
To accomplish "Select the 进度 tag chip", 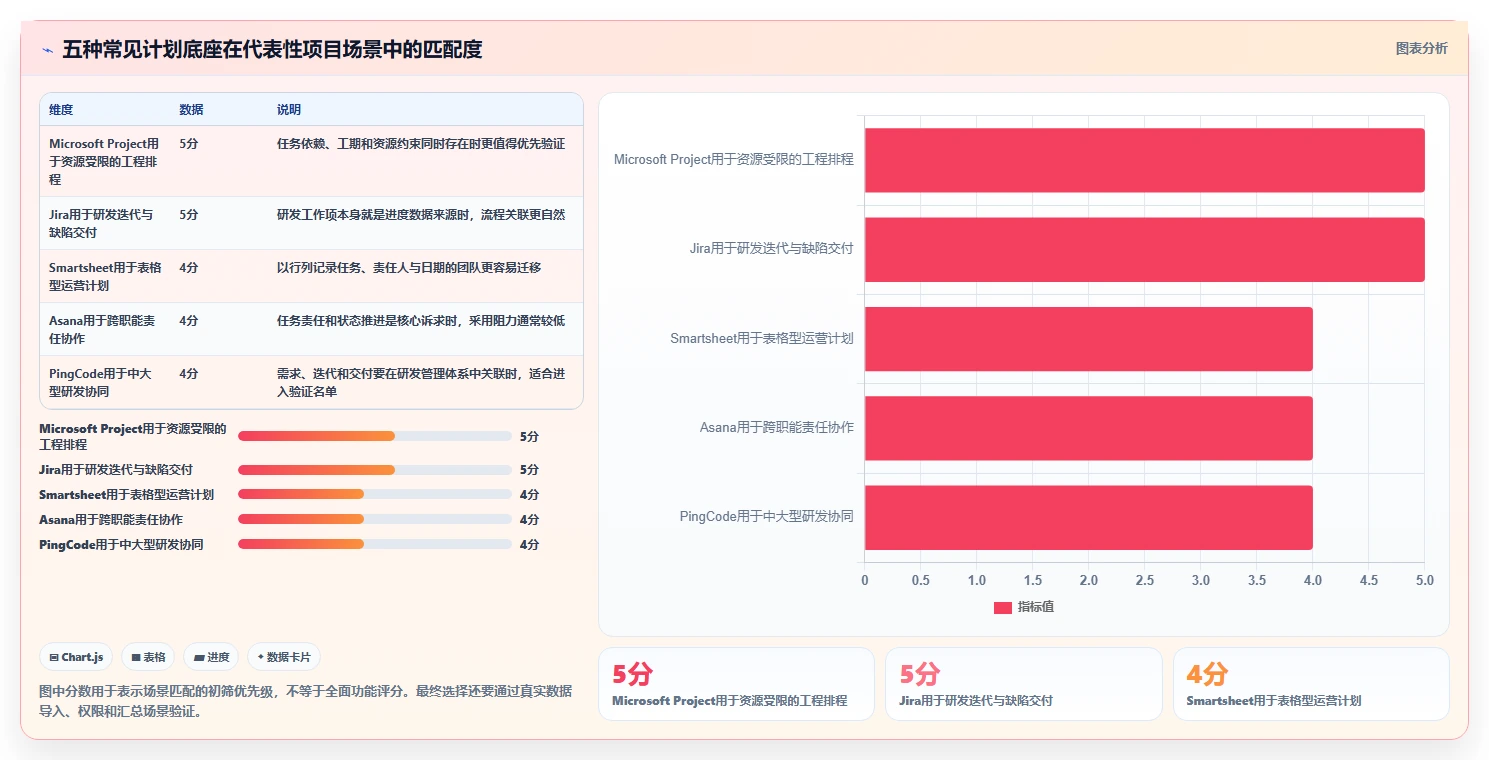I will coord(211,657).
